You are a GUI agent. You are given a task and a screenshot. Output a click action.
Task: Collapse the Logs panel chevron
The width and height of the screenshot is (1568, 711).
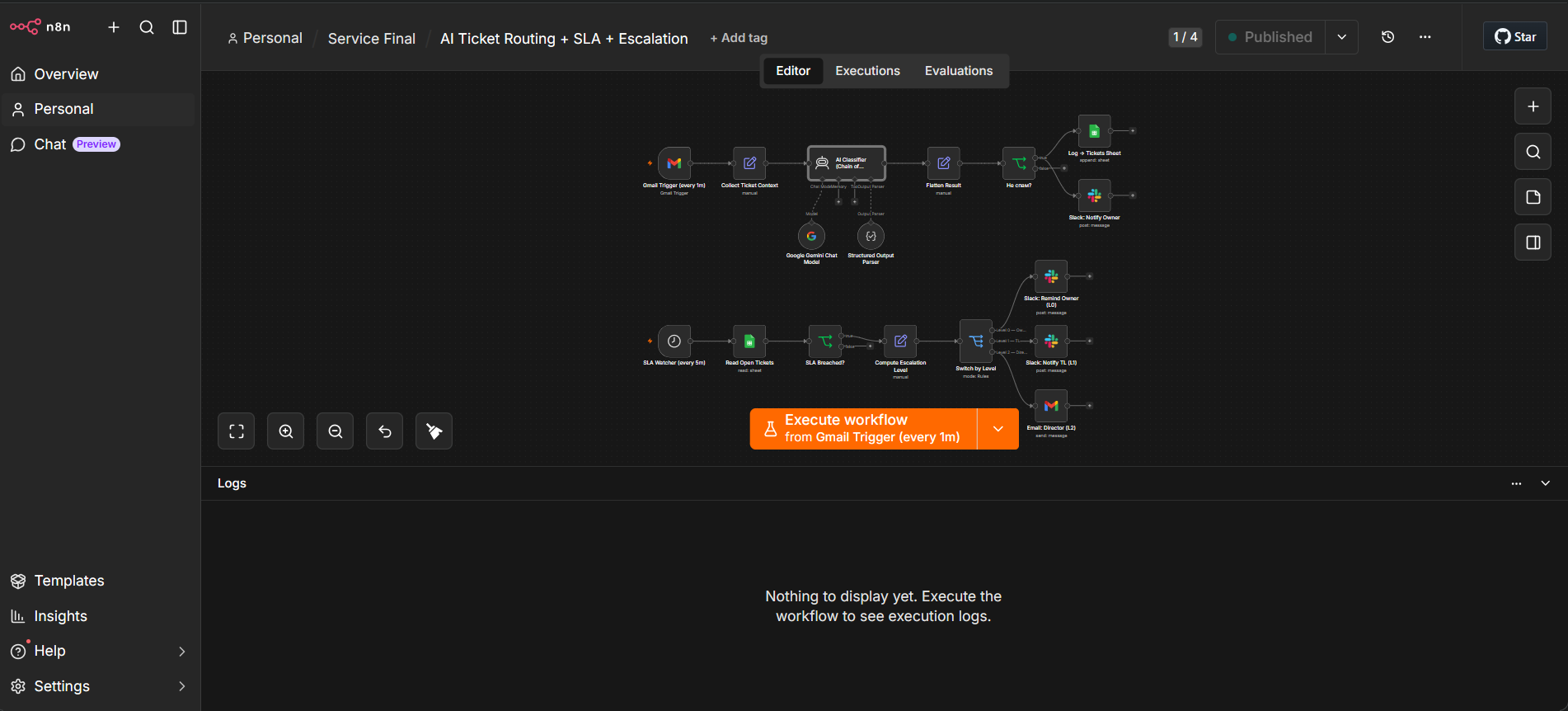pos(1545,483)
